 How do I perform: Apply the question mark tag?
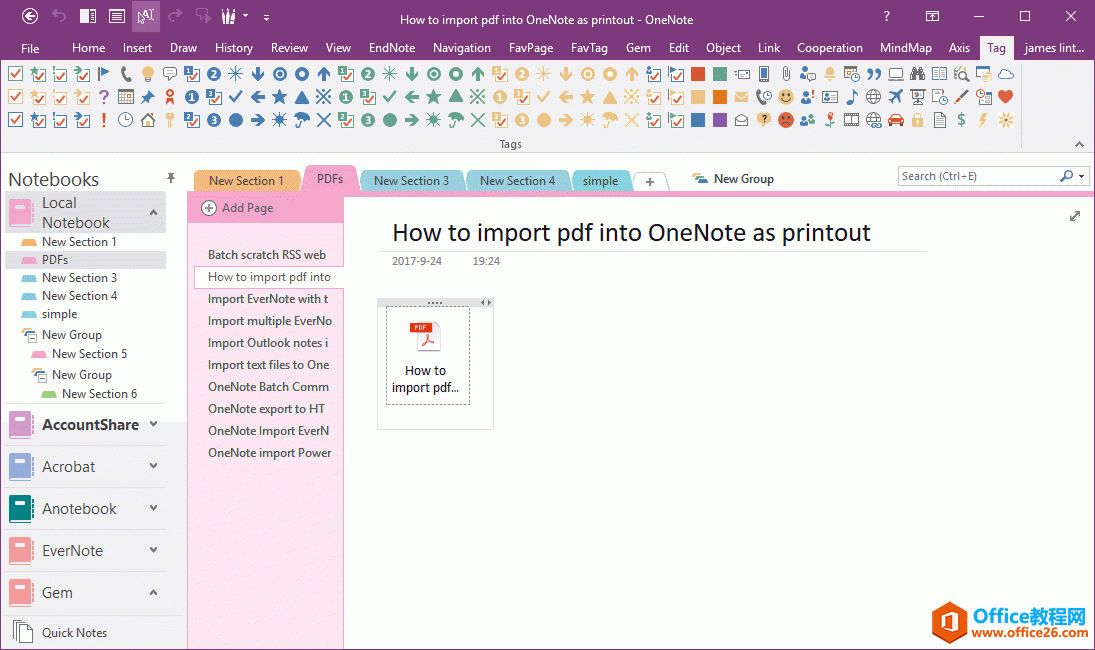[103, 97]
